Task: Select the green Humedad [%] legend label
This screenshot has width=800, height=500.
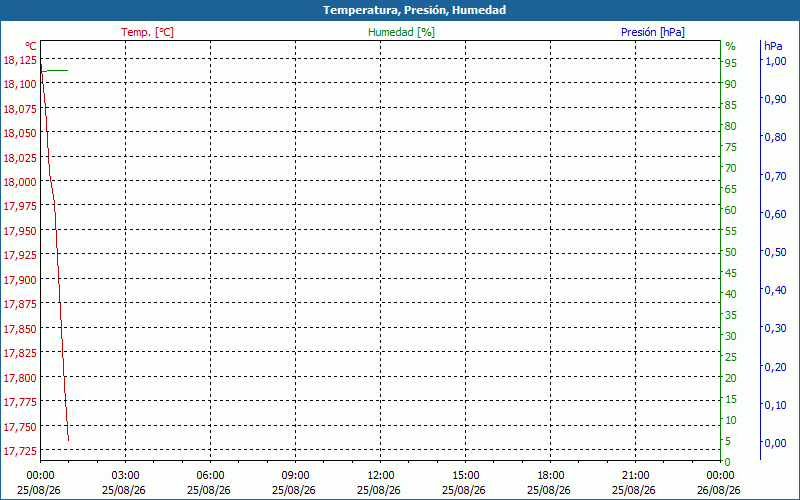Action: coord(401,32)
